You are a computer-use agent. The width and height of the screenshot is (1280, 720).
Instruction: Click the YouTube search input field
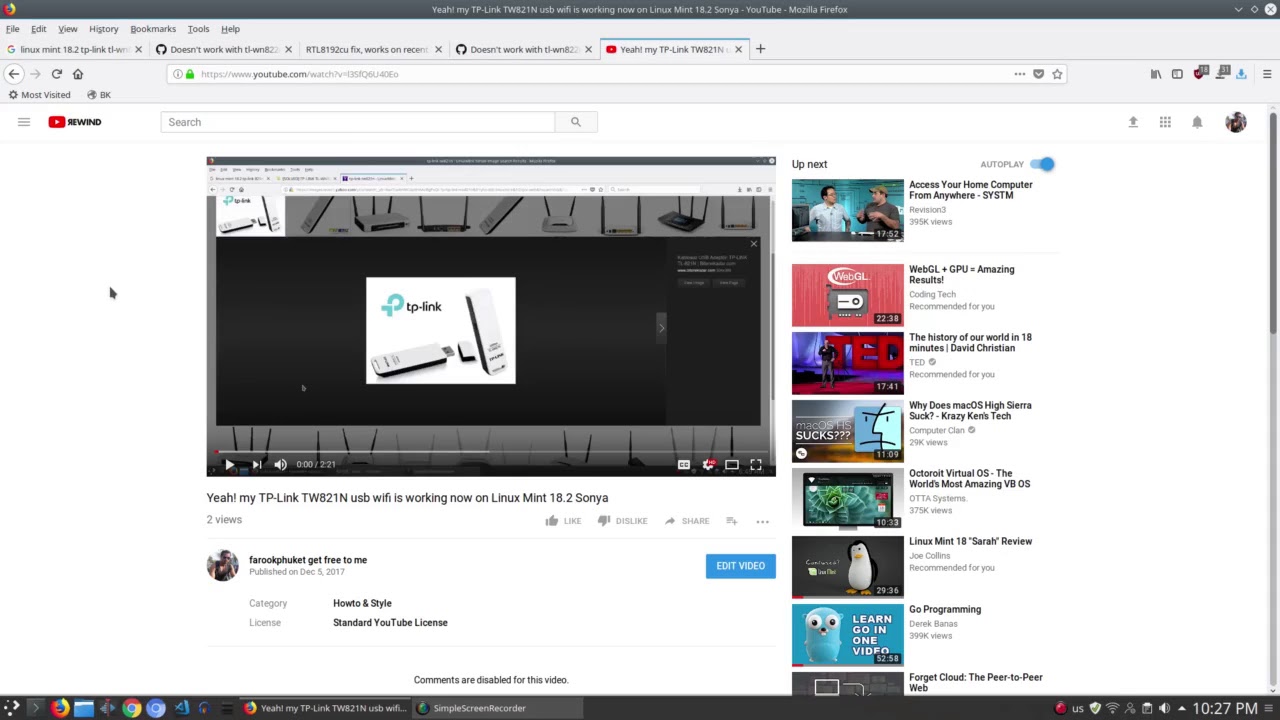[358, 122]
